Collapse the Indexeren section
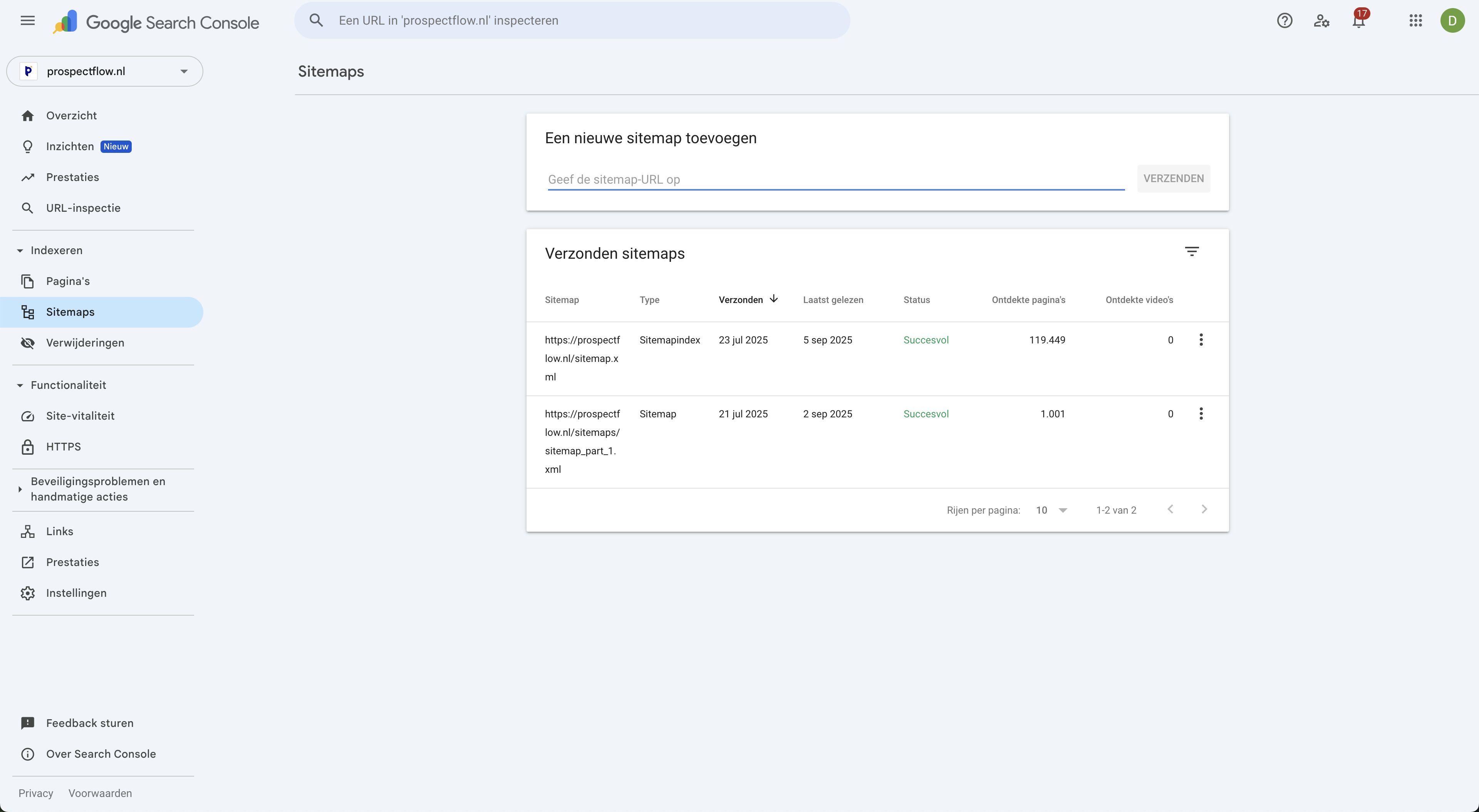 (x=20, y=251)
